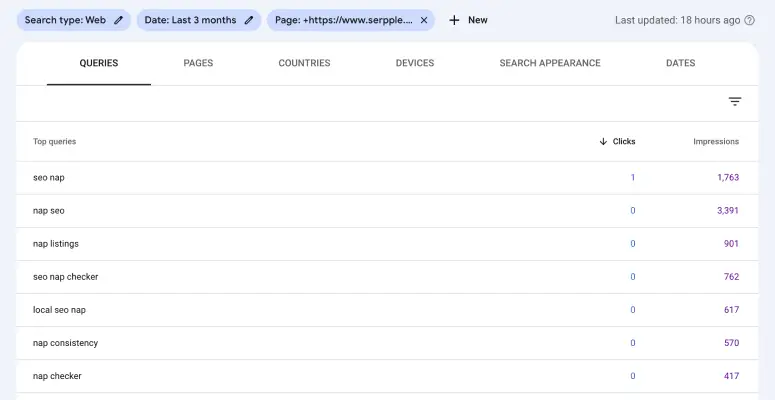Viewport: 775px width, 400px height.
Task: Select the 'nap checker' query row
Action: click(387, 377)
